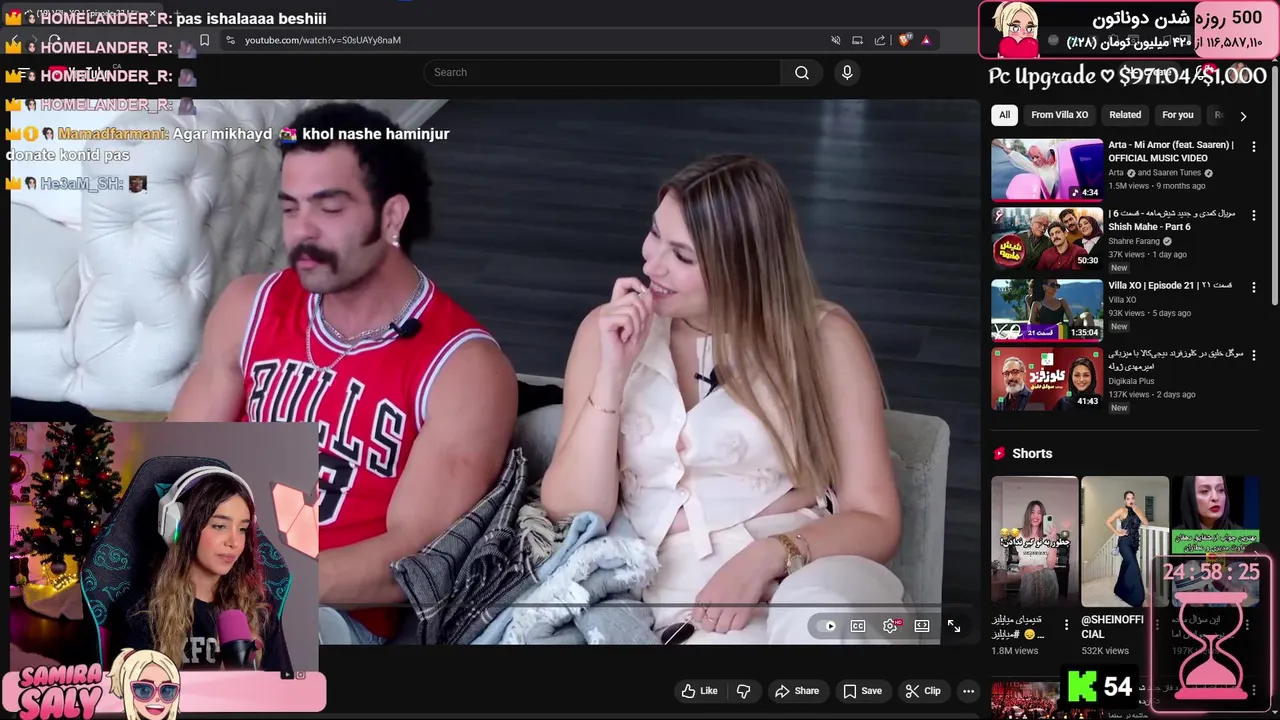1280x720 pixels.
Task: Create a clip with the Clip button
Action: [x=923, y=691]
